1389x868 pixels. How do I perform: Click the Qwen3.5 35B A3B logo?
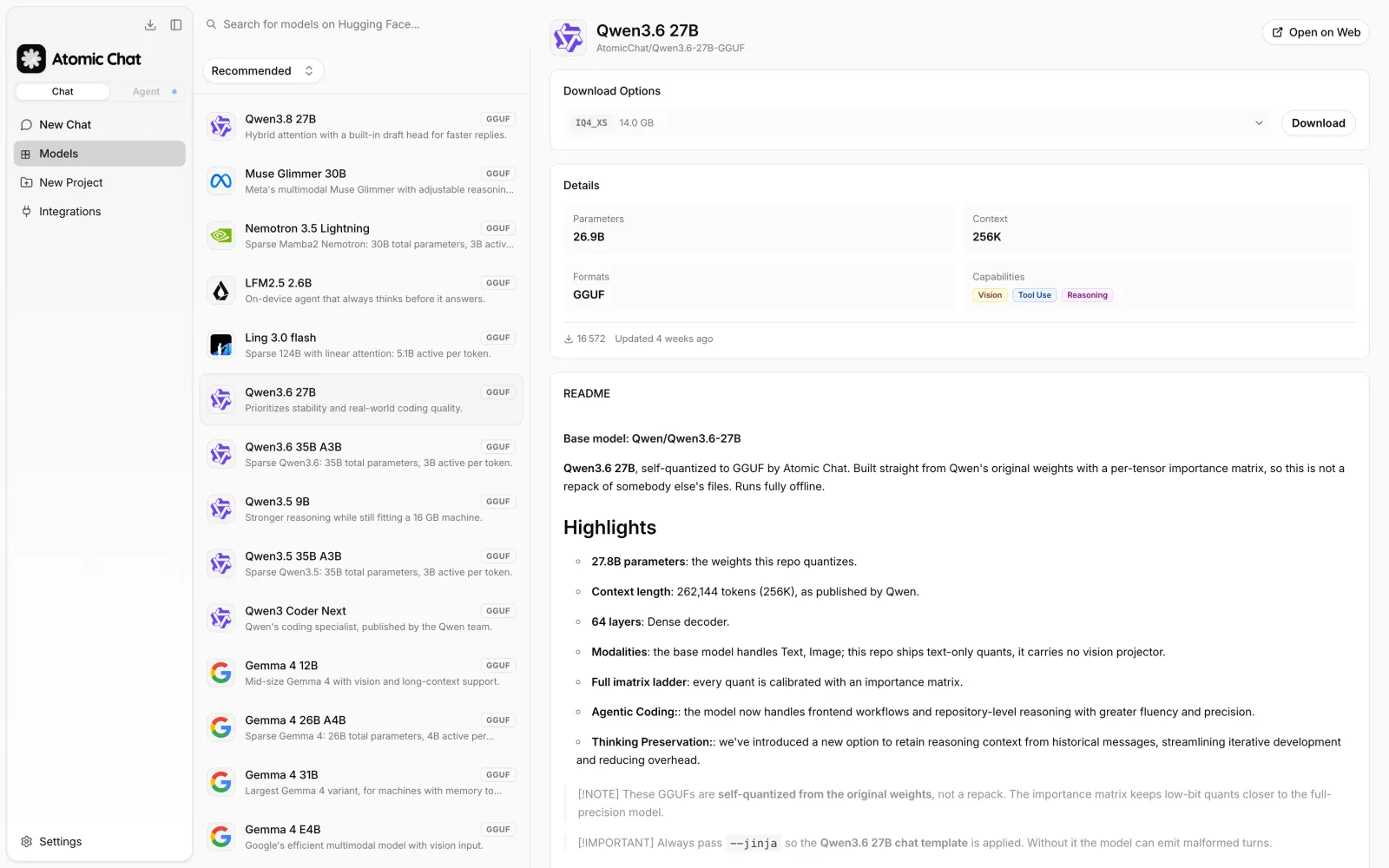click(x=221, y=564)
